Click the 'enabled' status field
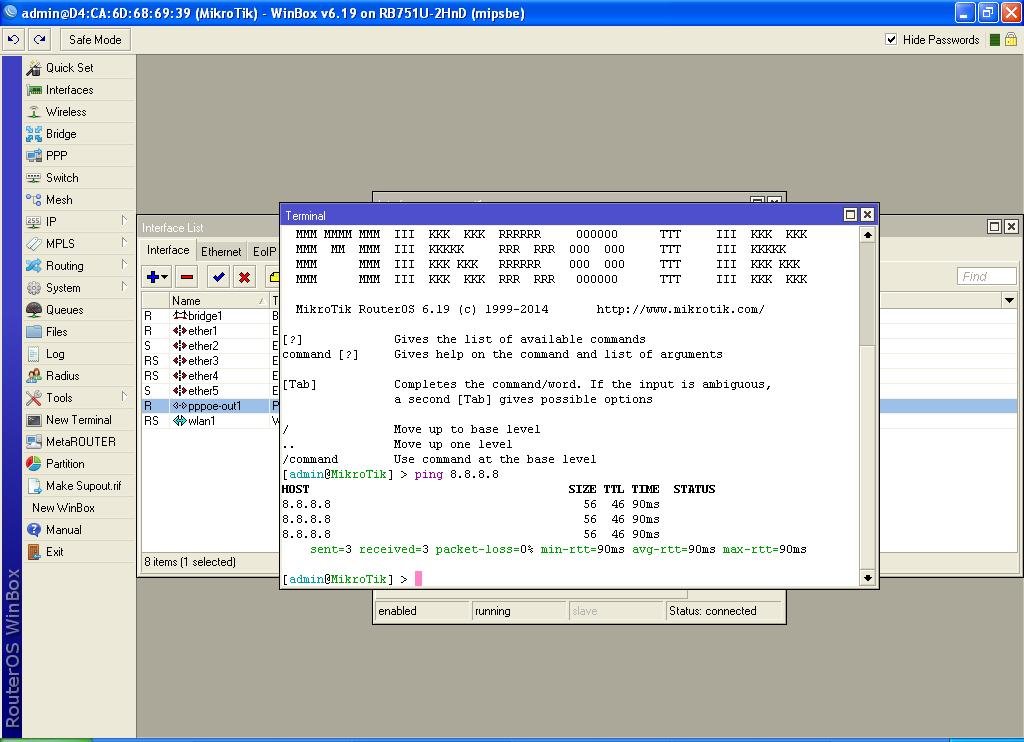Viewport: 1024px width, 742px height. [423, 611]
